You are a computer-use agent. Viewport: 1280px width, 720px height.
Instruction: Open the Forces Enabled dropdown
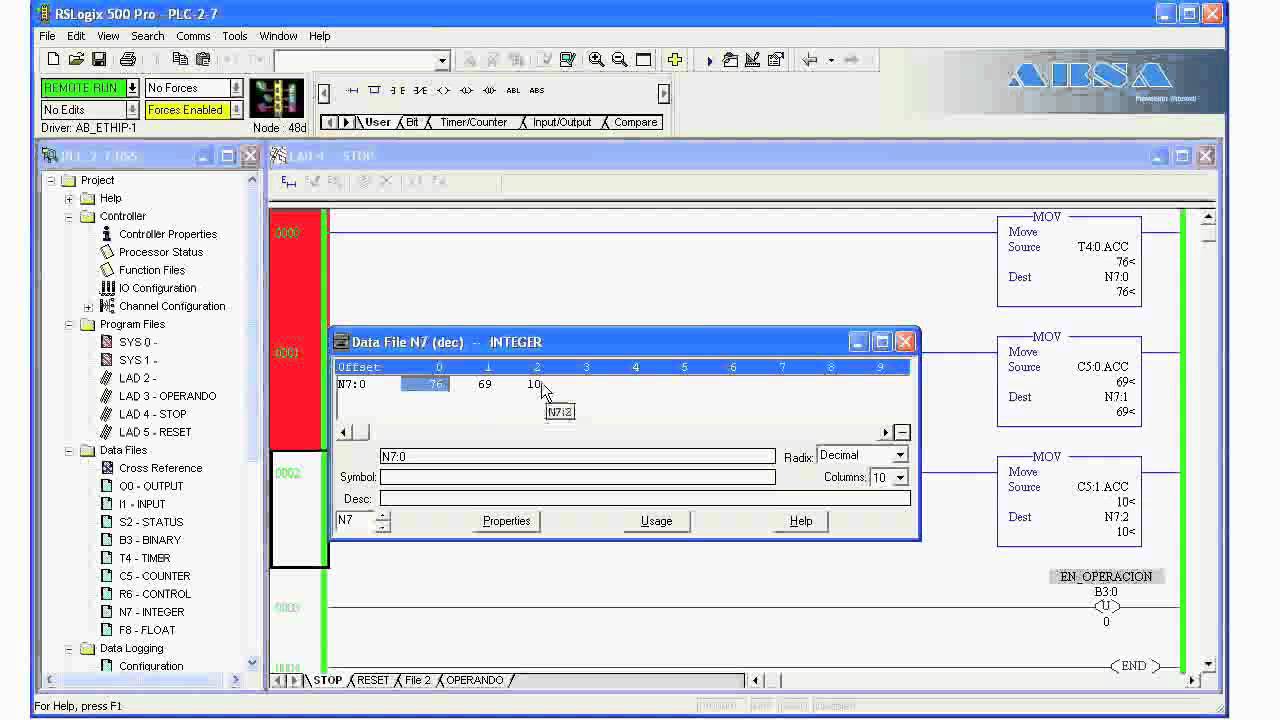236,110
